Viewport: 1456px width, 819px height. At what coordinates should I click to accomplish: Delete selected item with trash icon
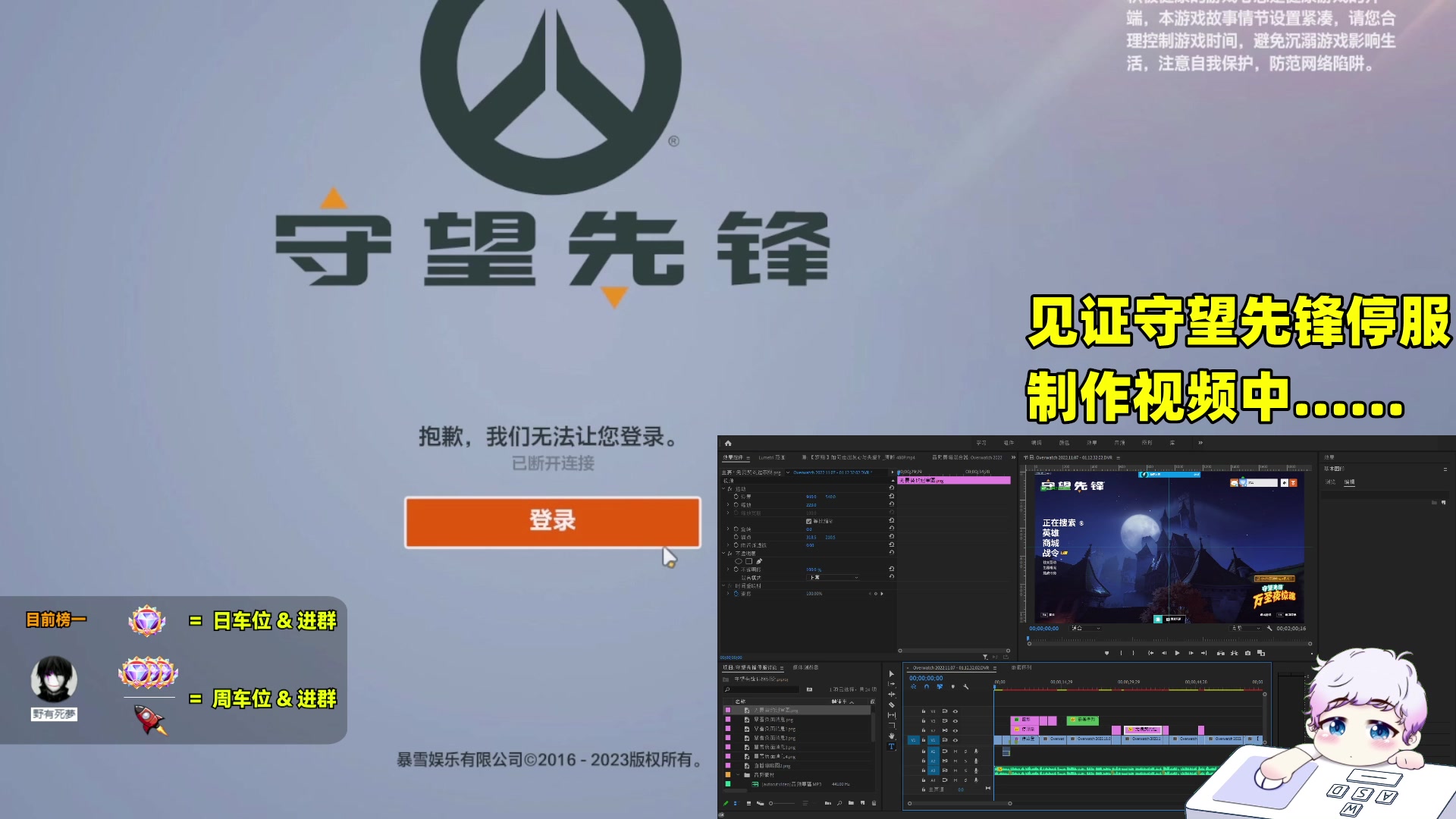[874, 803]
